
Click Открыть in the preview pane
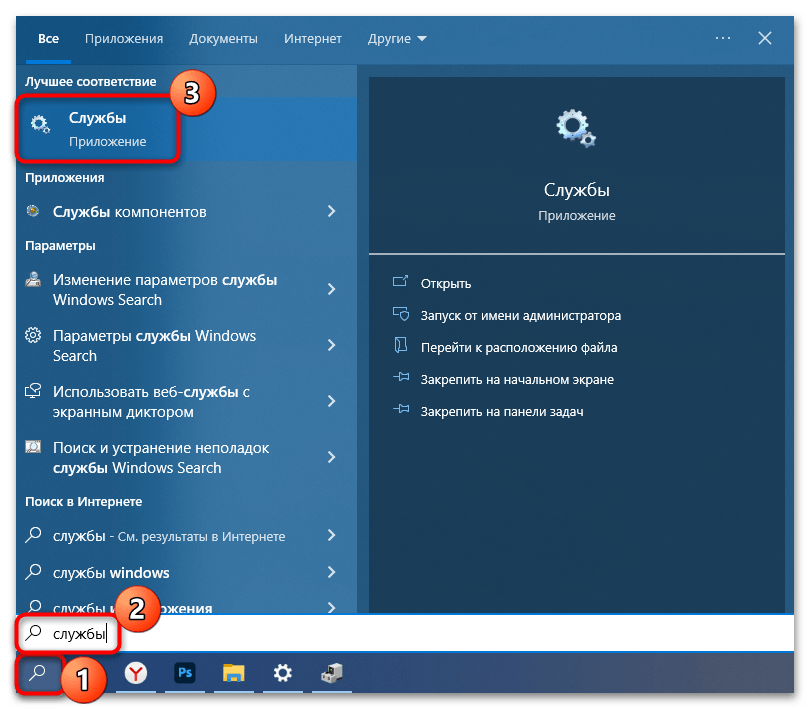(x=445, y=283)
